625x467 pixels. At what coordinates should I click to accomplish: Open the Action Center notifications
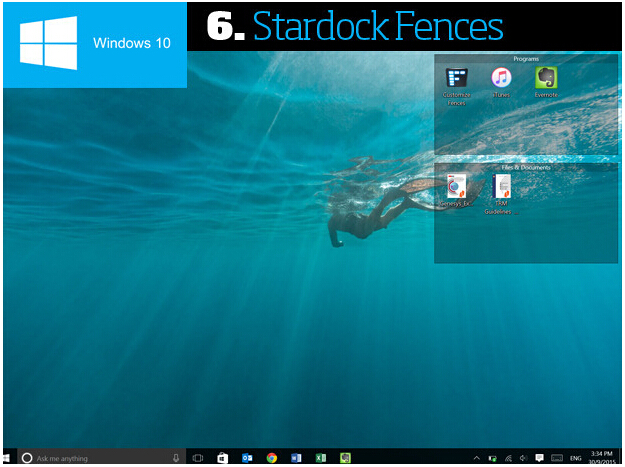pos(539,458)
